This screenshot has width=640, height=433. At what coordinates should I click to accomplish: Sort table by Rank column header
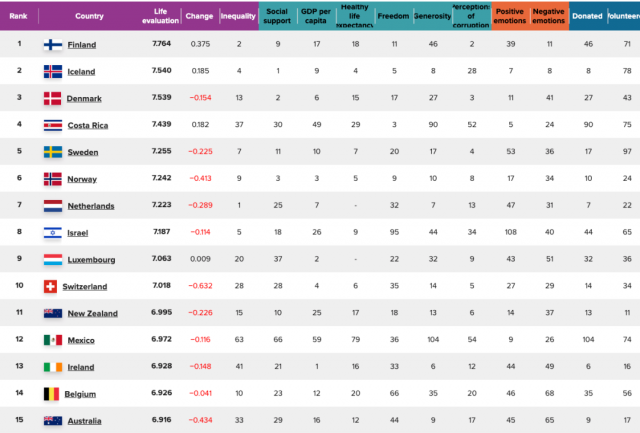point(18,15)
